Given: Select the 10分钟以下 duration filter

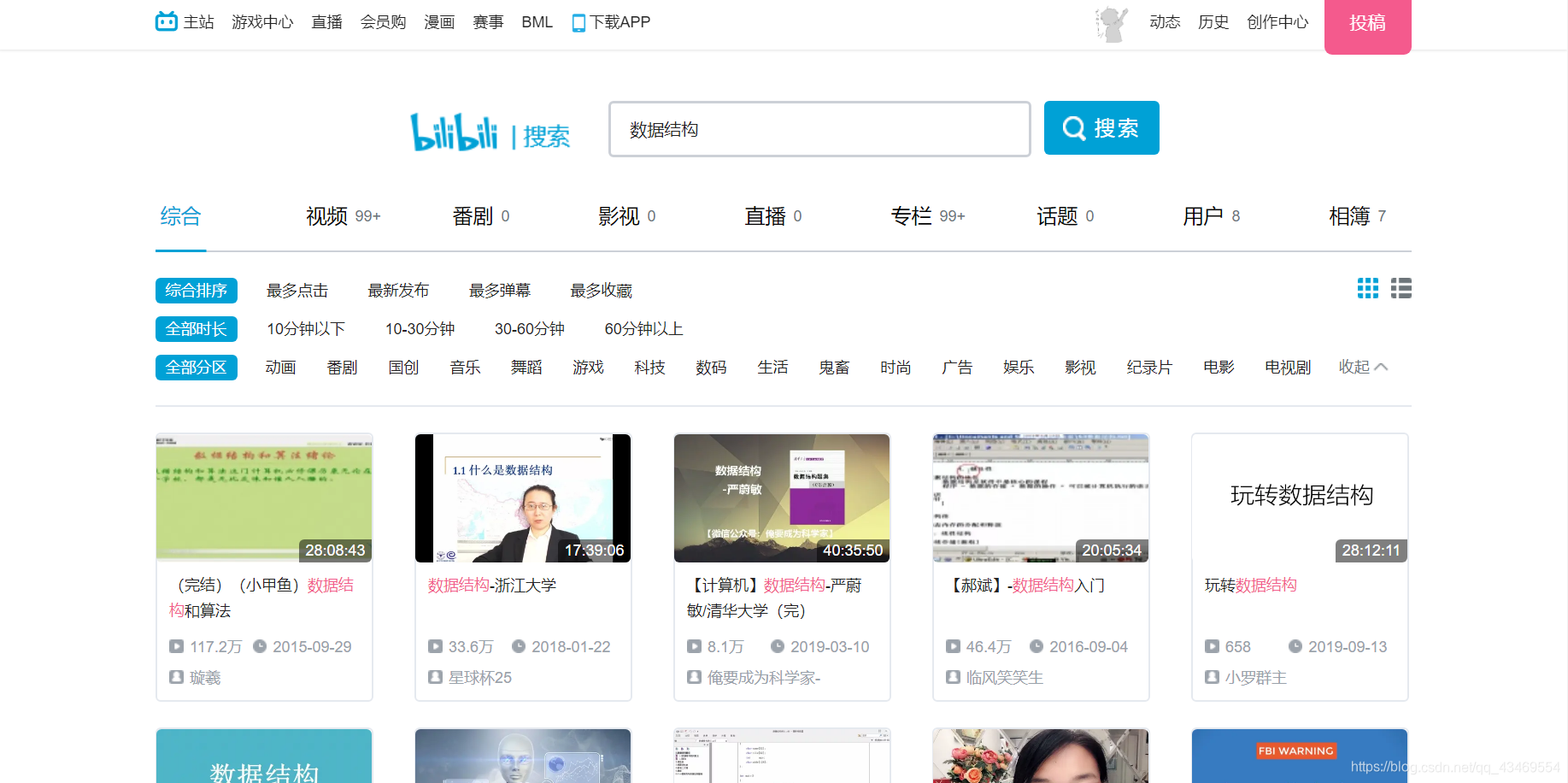Looking at the screenshot, I should [x=306, y=328].
